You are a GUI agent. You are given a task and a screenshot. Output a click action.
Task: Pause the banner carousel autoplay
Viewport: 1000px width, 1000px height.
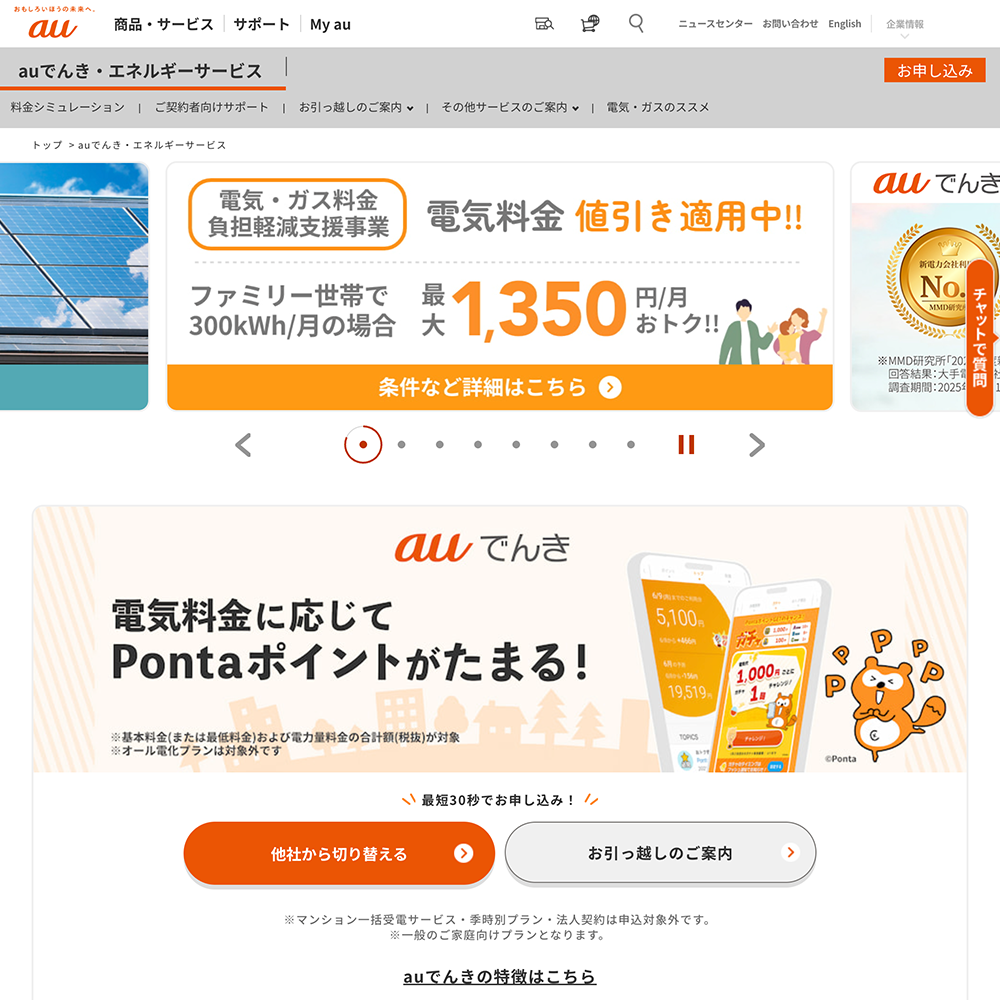[686, 445]
